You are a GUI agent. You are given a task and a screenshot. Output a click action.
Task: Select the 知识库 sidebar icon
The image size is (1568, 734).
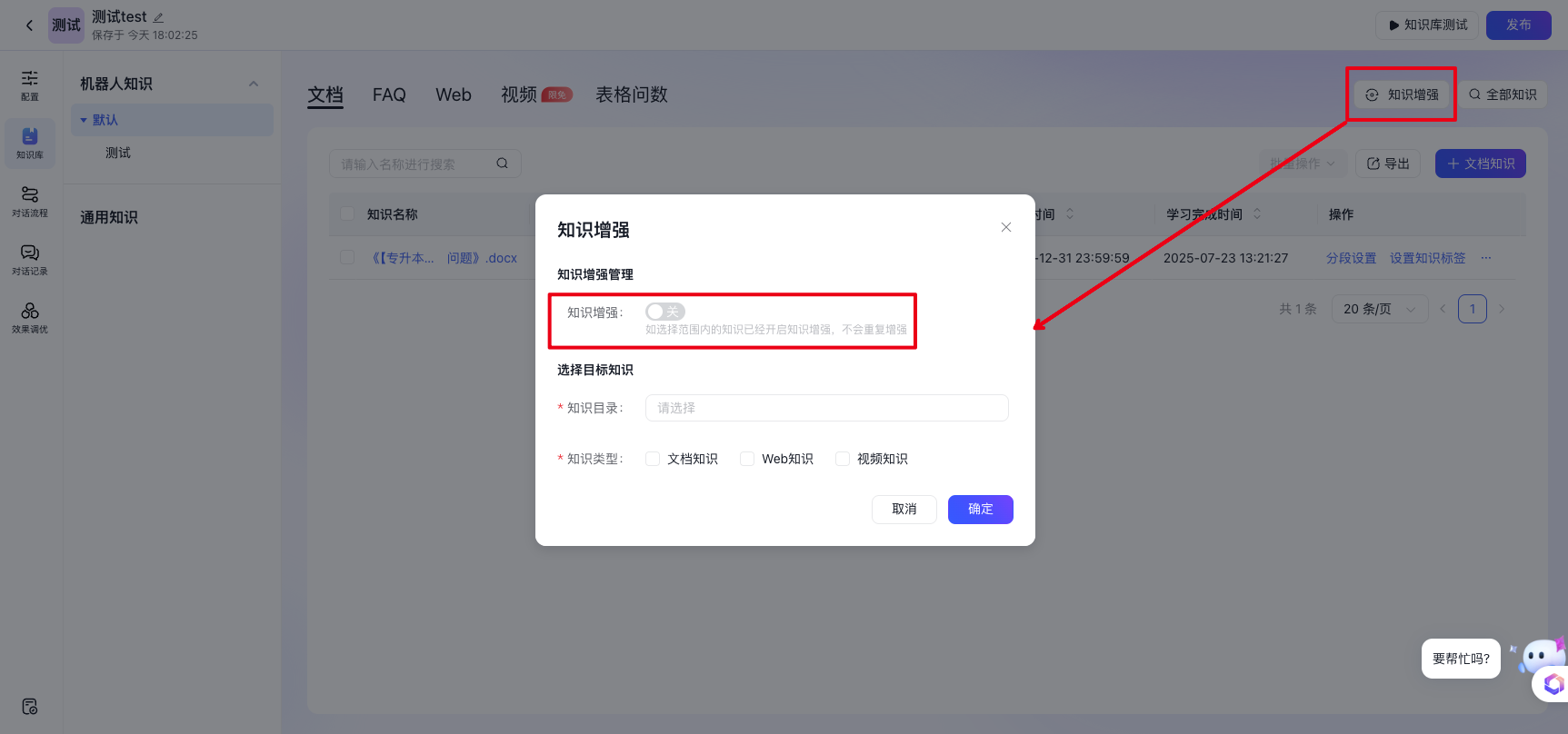point(30,144)
